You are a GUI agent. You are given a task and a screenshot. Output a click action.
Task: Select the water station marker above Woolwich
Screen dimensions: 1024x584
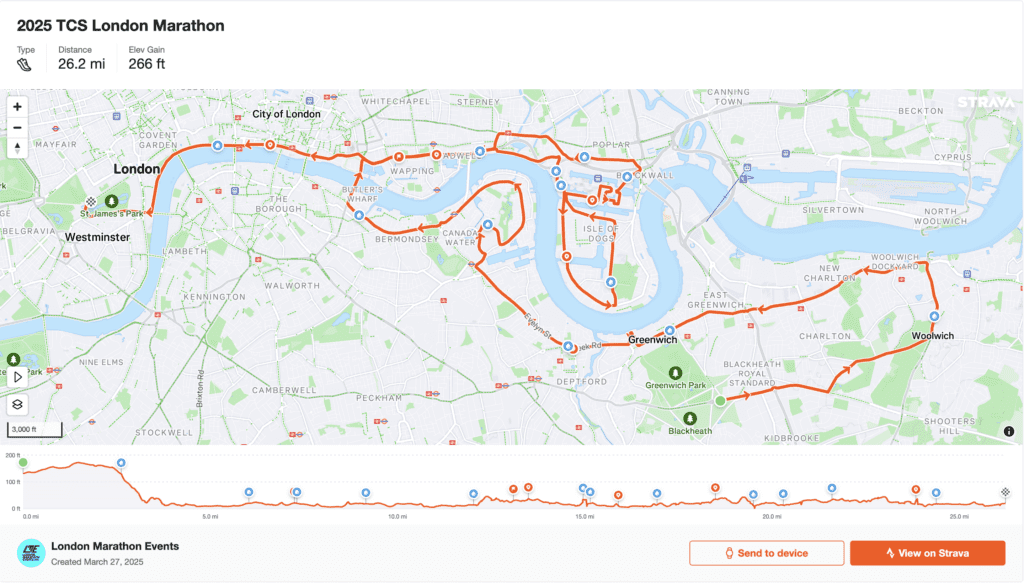click(x=934, y=316)
